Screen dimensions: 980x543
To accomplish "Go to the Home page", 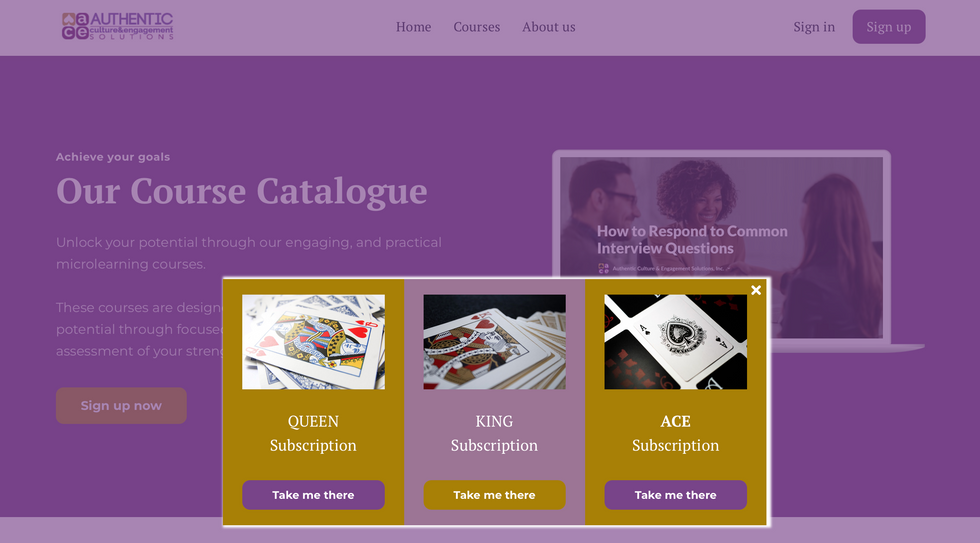I will 413,27.
